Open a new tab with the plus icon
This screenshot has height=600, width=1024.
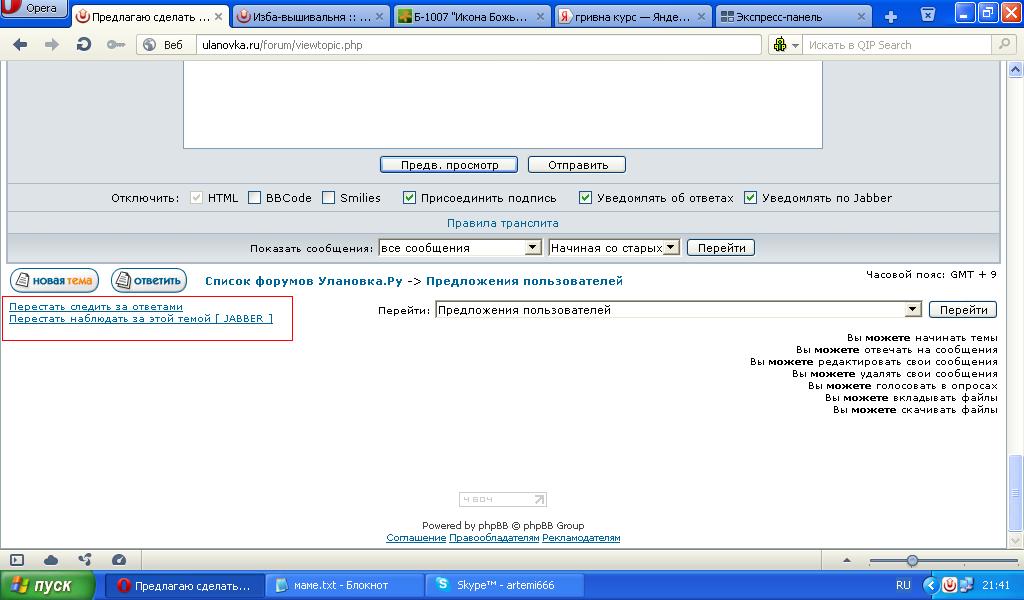pyautogui.click(x=888, y=14)
